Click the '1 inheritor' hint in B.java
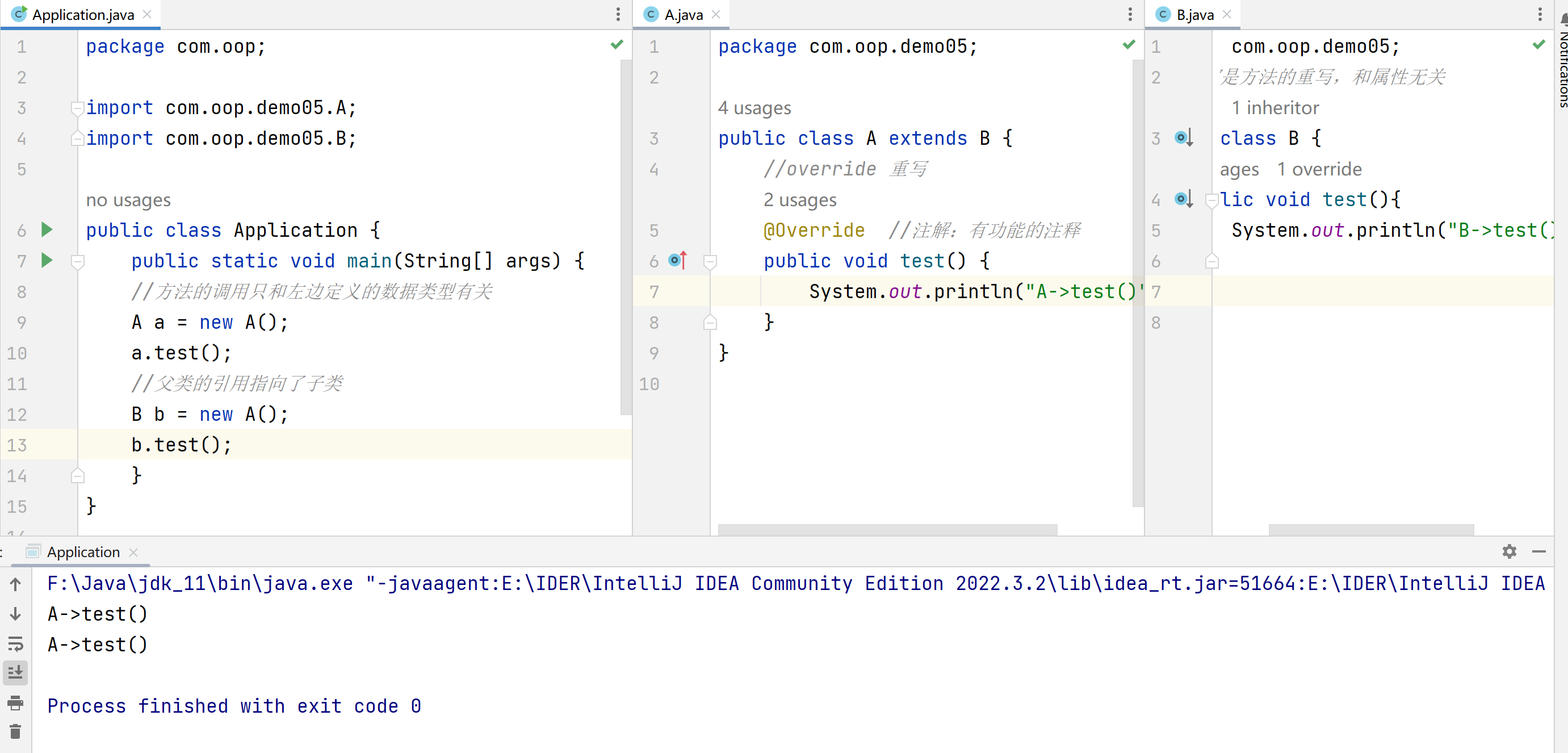1568x753 pixels. coord(1274,108)
